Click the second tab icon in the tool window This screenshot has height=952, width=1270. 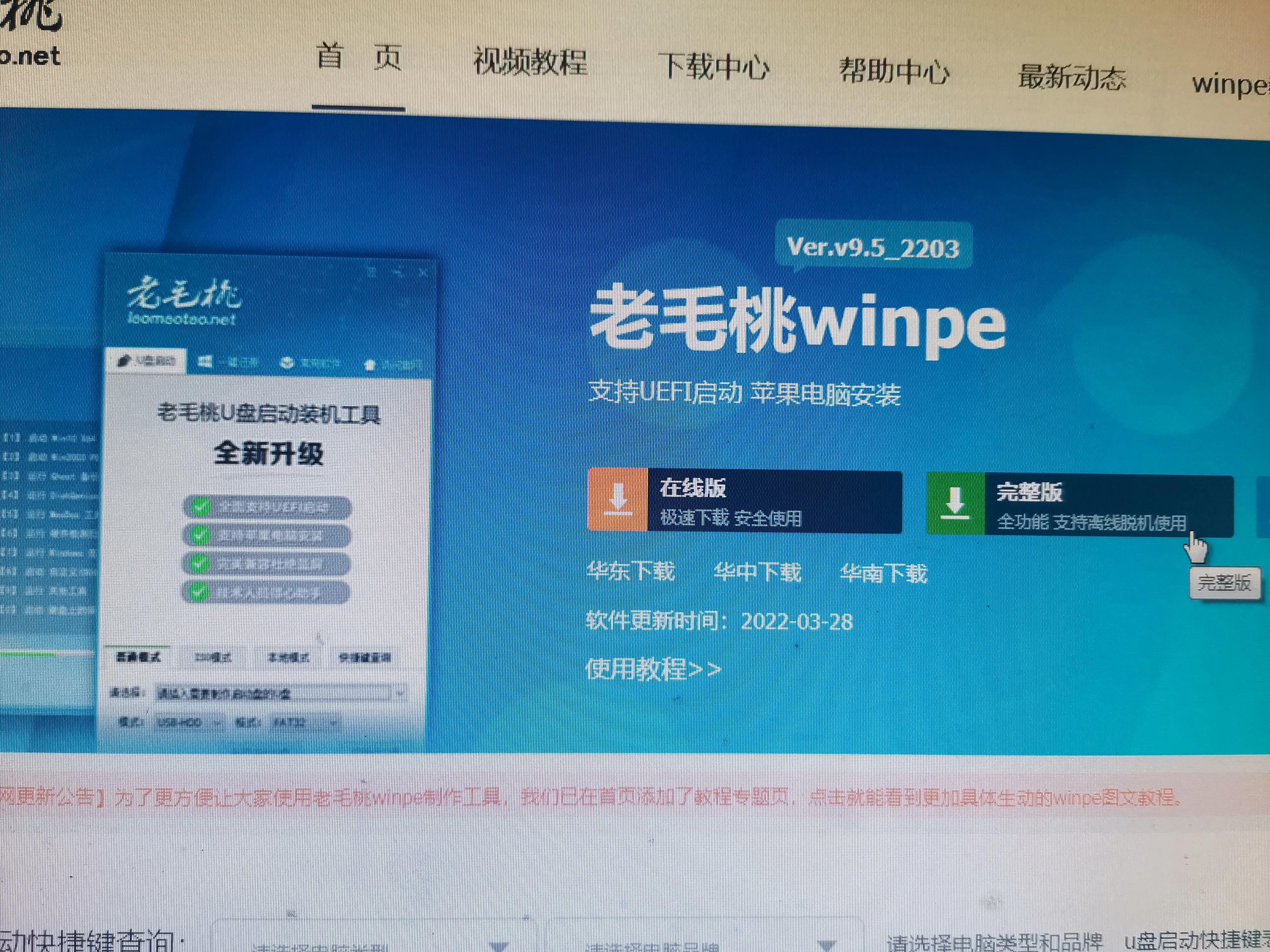[205, 360]
